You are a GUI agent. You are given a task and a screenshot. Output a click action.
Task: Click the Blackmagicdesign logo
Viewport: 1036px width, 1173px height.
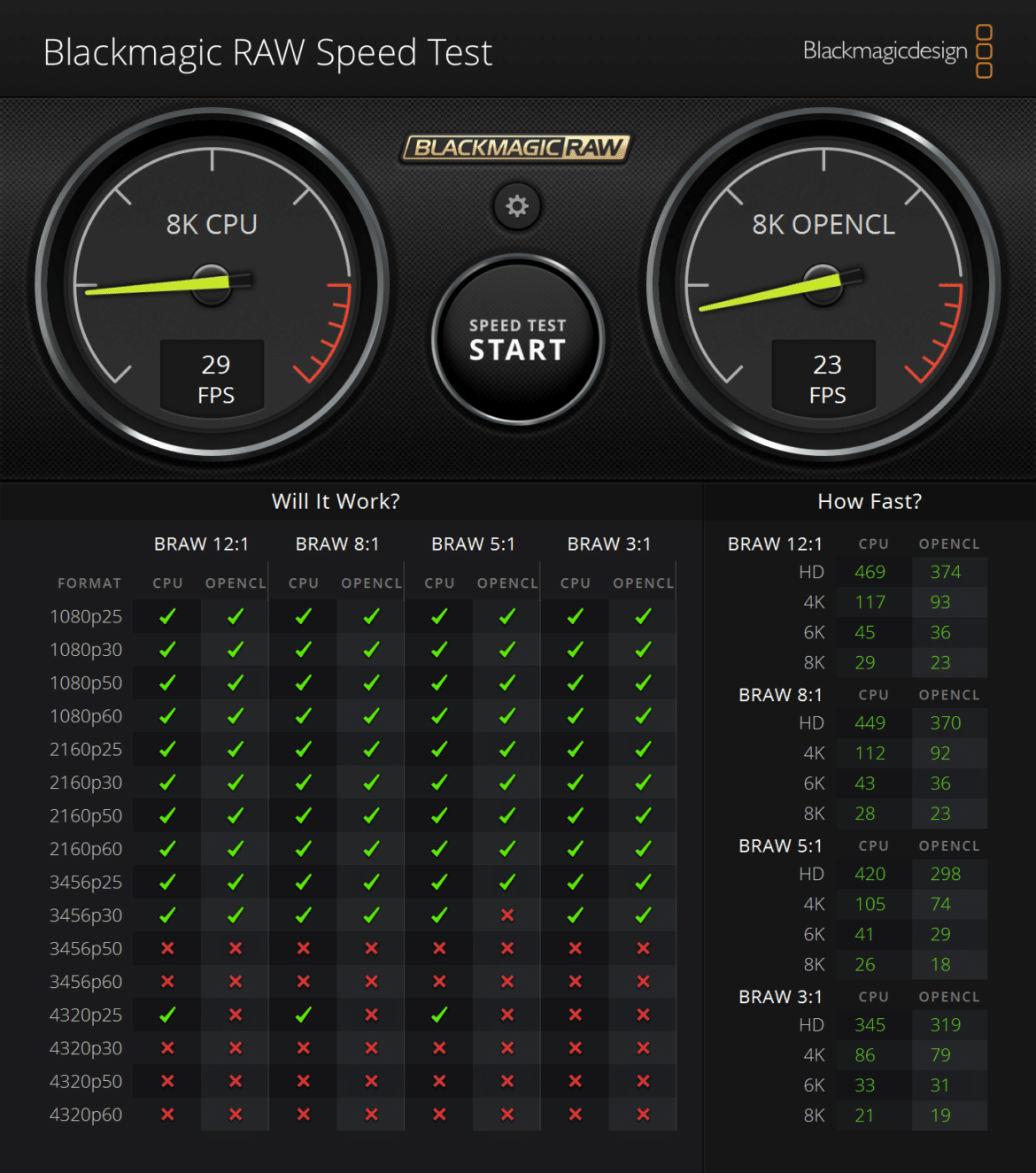pyautogui.click(x=897, y=51)
